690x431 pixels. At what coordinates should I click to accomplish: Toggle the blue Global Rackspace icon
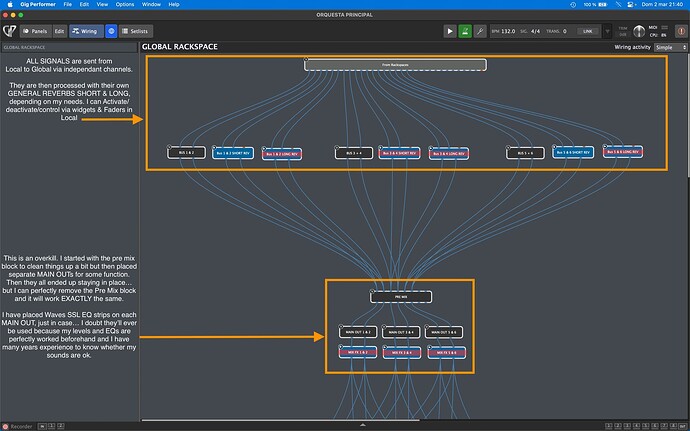(x=111, y=31)
